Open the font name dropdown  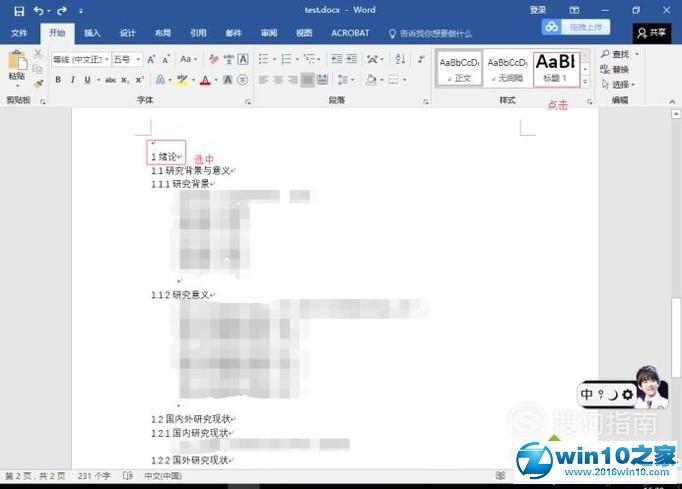pos(105,60)
